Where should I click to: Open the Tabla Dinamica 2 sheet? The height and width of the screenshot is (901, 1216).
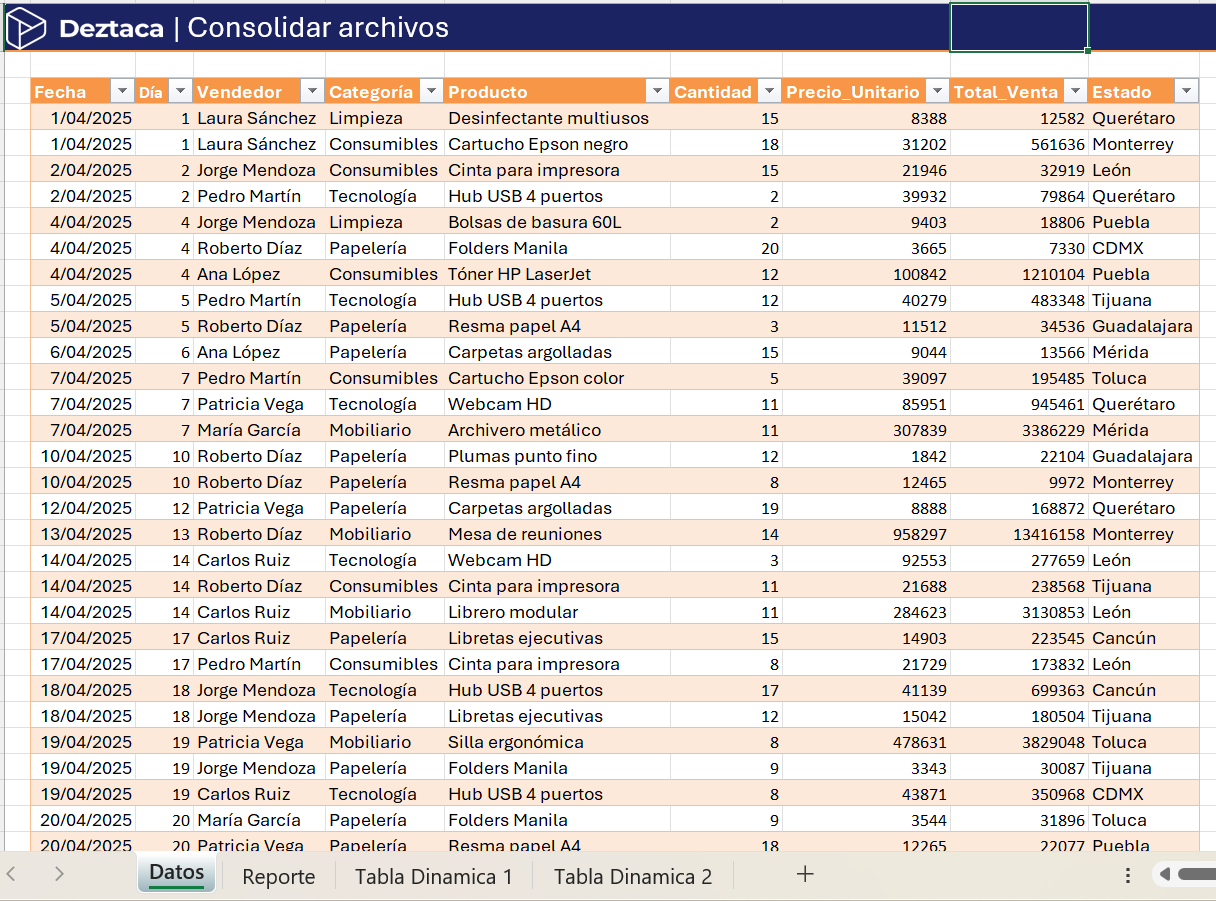tap(633, 877)
